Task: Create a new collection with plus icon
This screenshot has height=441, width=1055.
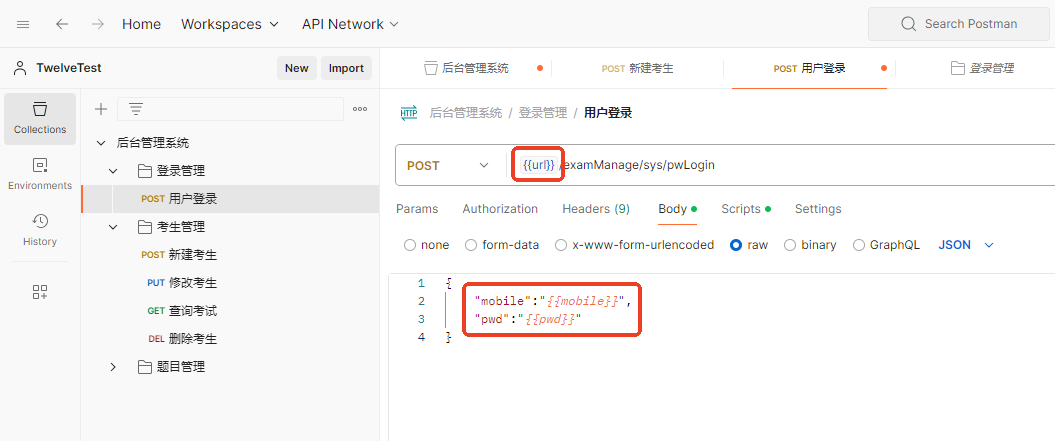Action: [x=100, y=109]
